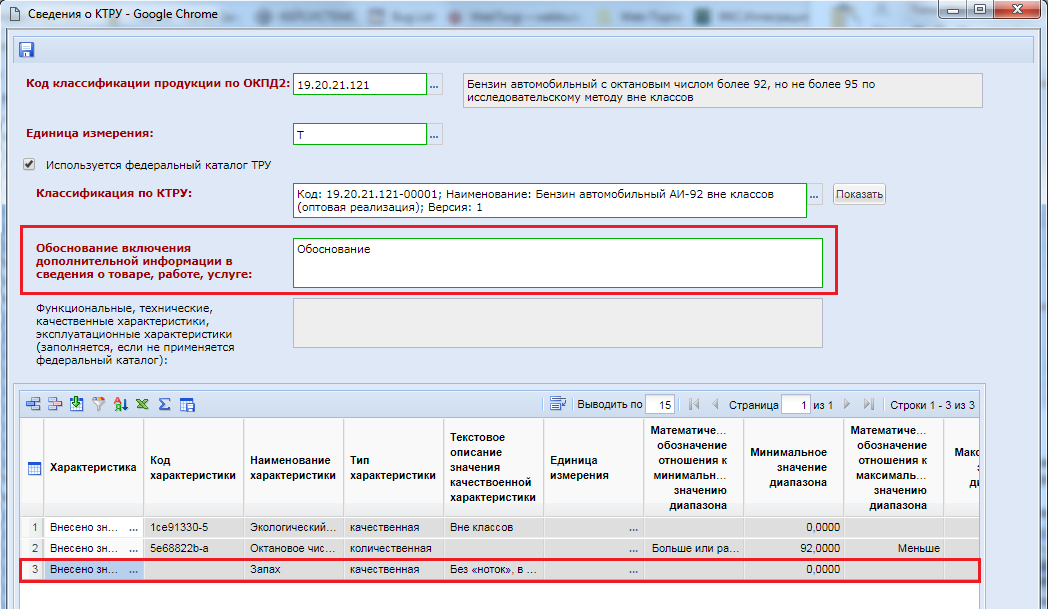
Task: Export grid with the Excel icon
Action: (142, 404)
